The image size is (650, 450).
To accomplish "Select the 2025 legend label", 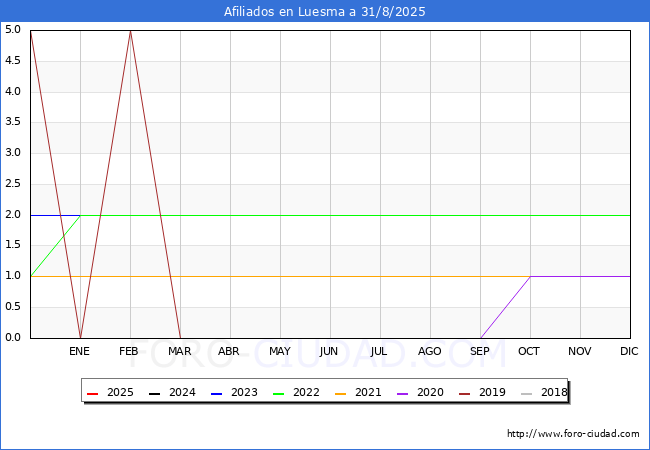I will tap(120, 392).
